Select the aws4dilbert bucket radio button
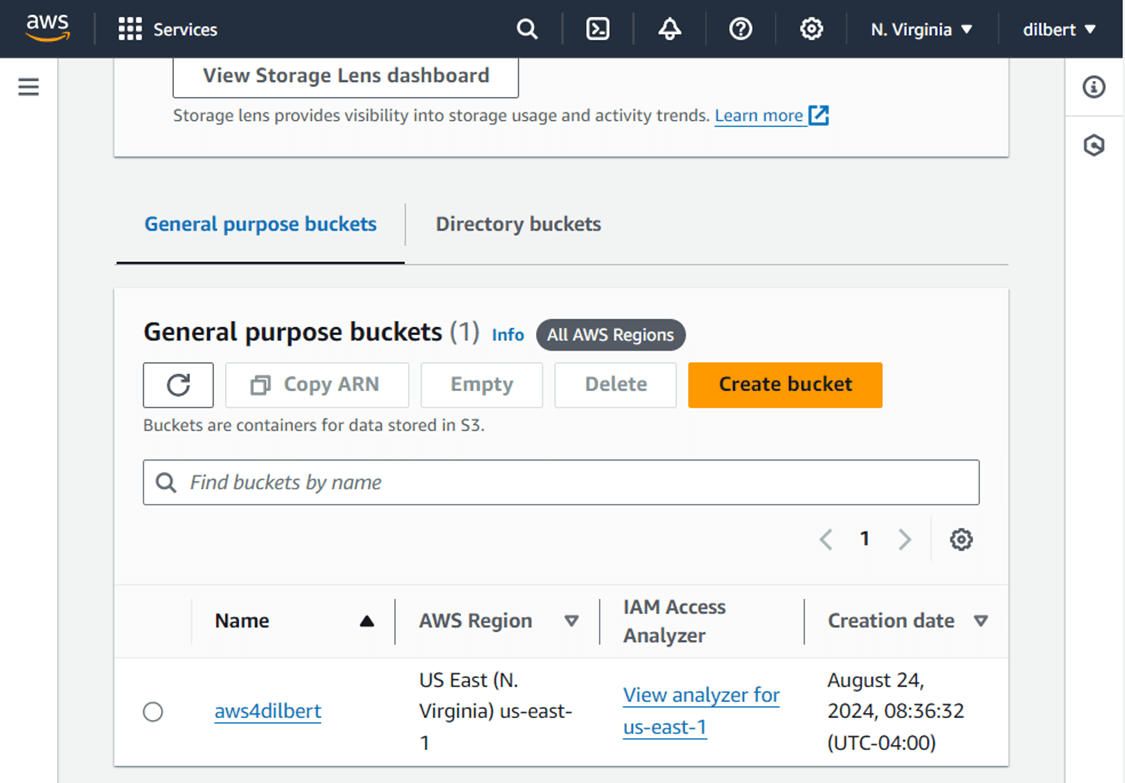This screenshot has height=783, width=1125. pyautogui.click(x=153, y=712)
